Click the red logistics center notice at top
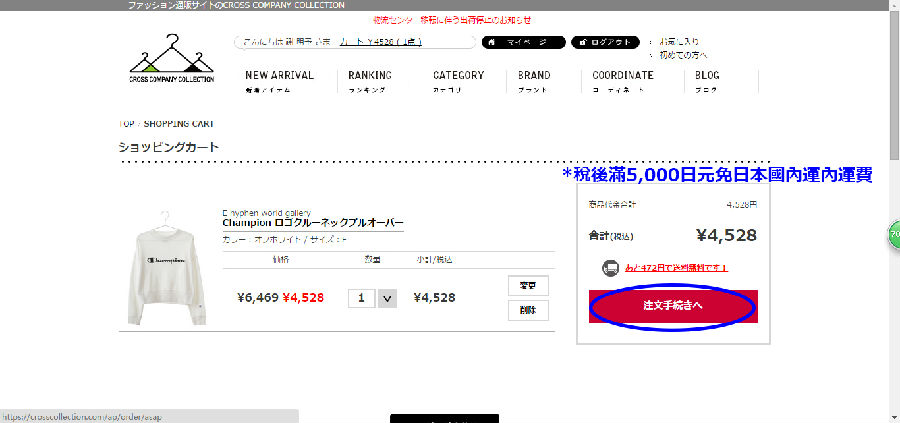 pos(452,20)
